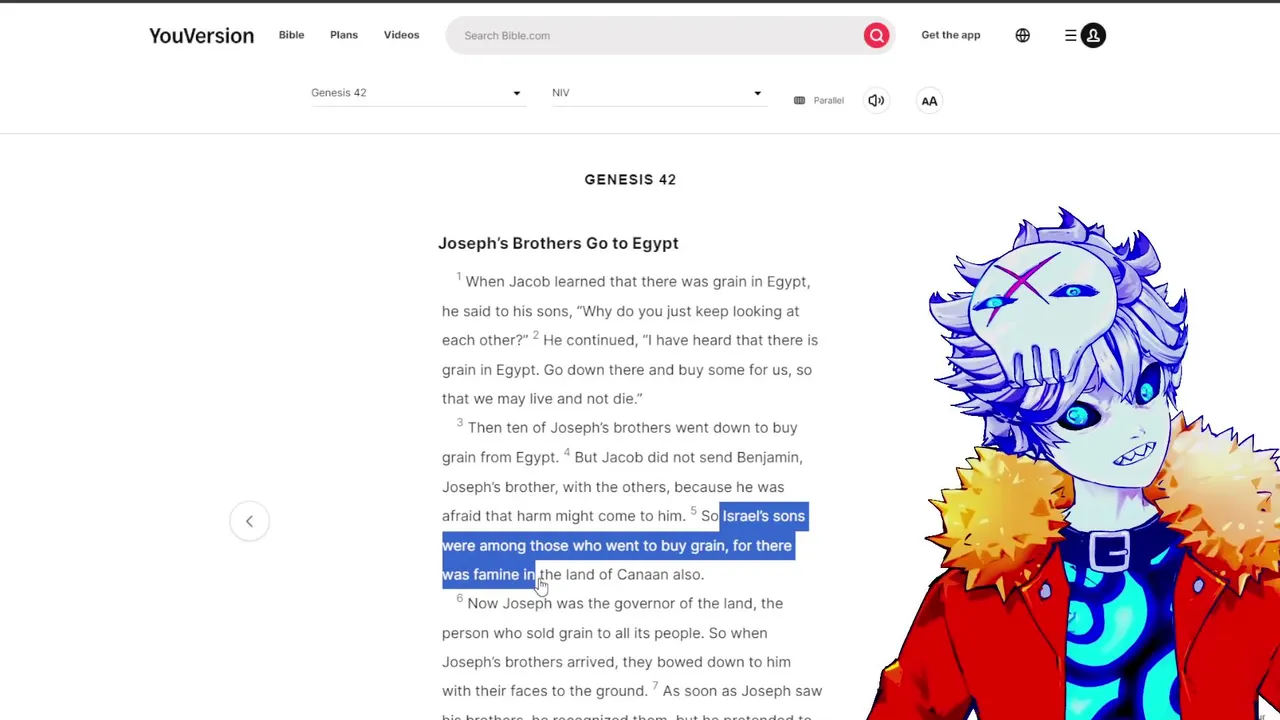The width and height of the screenshot is (1280, 720).
Task: Click Get the app link
Action: tap(951, 35)
